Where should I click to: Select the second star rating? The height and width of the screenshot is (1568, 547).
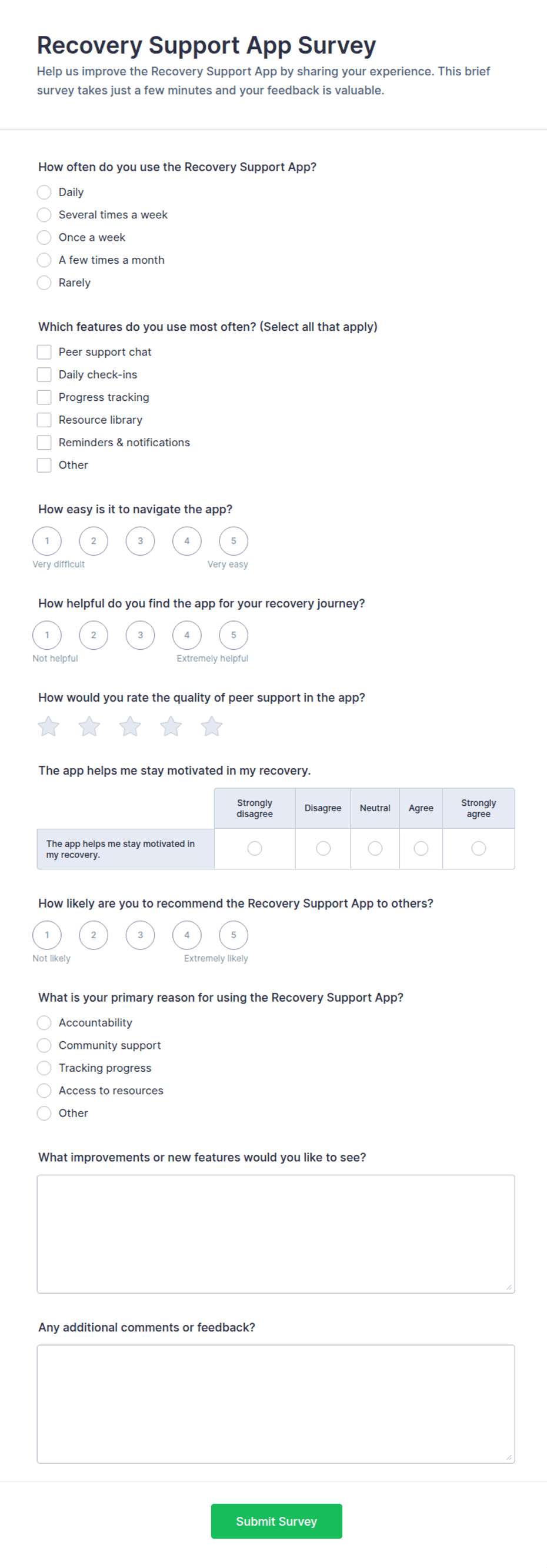click(89, 726)
